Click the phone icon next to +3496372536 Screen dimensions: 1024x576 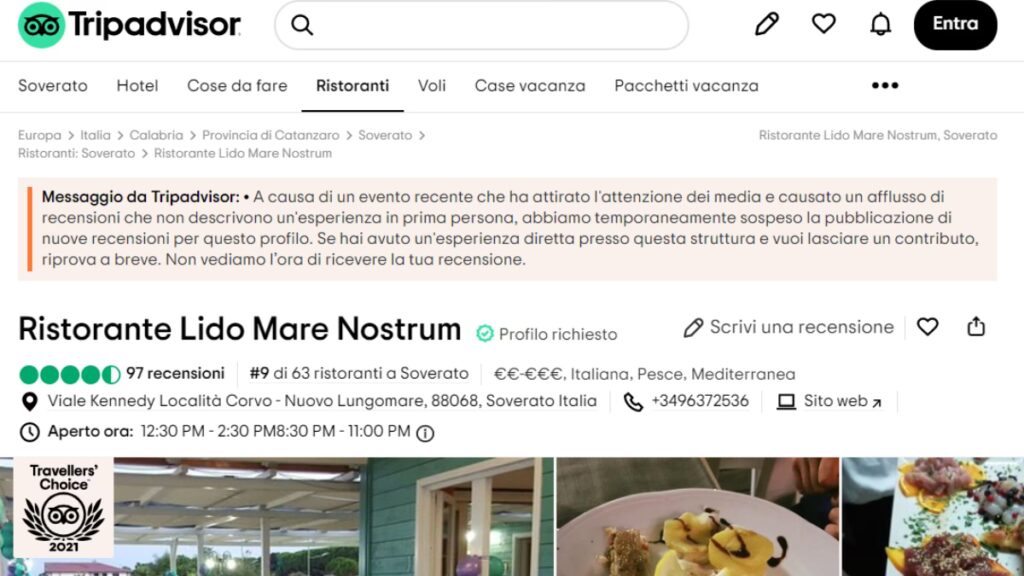coord(633,402)
